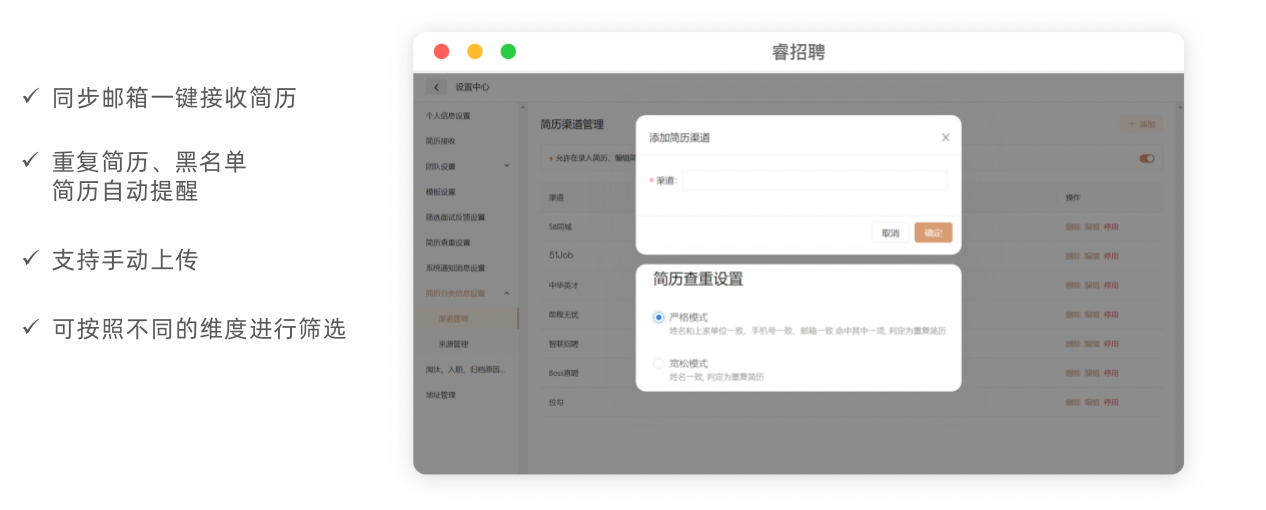1266x510 pixels.
Task: Click the back arrow beside 设置中心
Action: pos(437,87)
